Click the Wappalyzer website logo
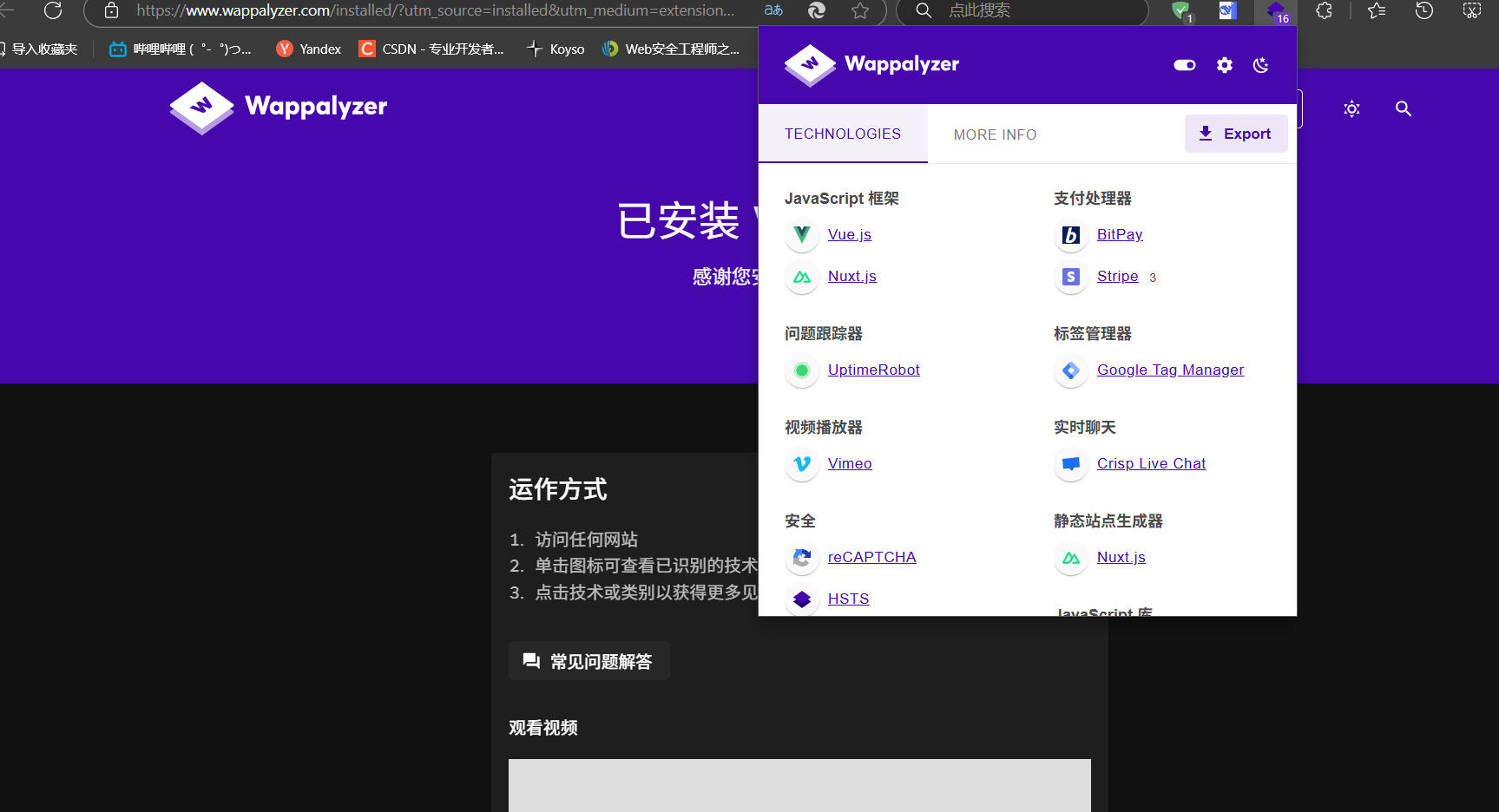1499x812 pixels. [279, 108]
